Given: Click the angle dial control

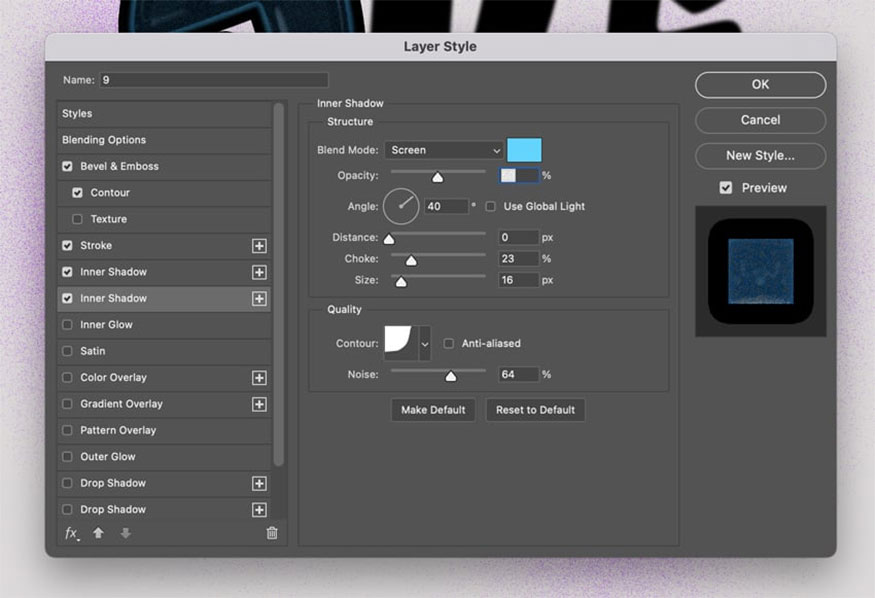Looking at the screenshot, I should [x=401, y=207].
